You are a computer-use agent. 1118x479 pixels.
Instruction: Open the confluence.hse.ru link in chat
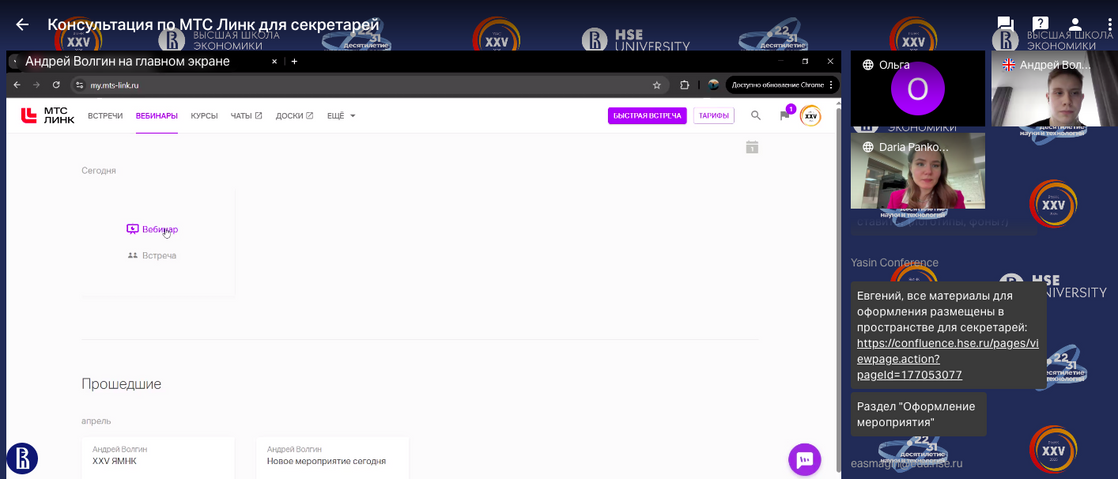(947, 359)
